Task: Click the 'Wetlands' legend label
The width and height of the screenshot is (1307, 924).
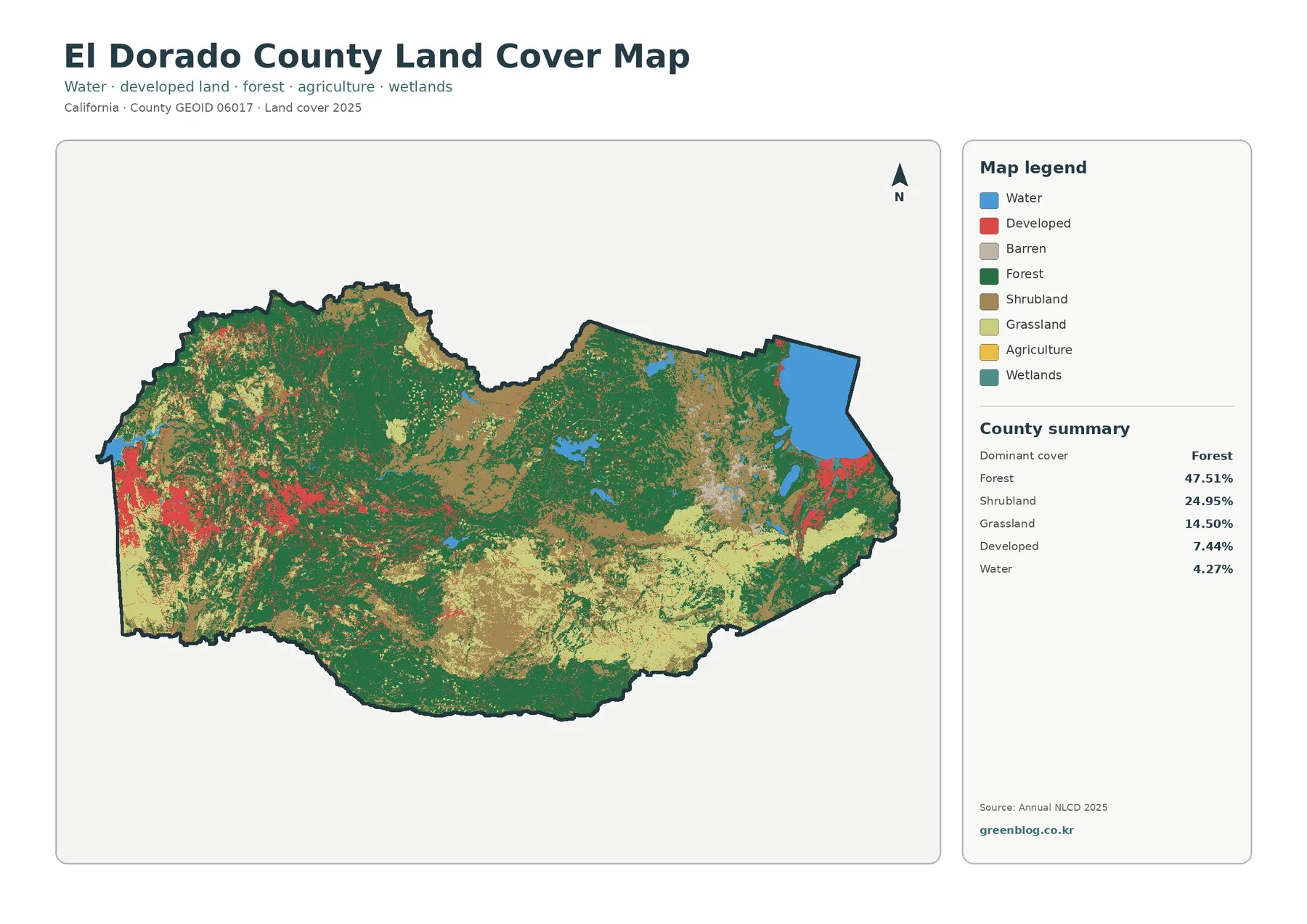Action: [x=1034, y=375]
